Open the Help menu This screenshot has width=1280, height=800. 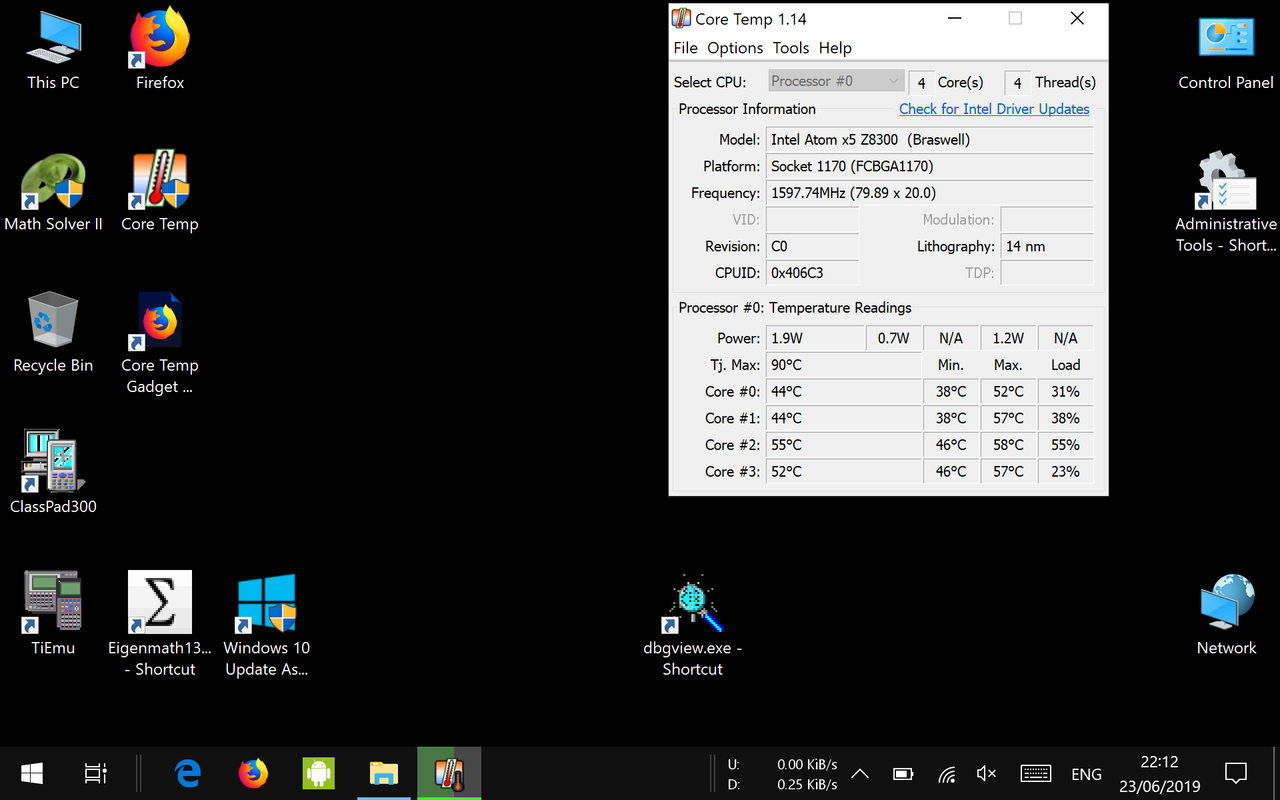pyautogui.click(x=835, y=48)
